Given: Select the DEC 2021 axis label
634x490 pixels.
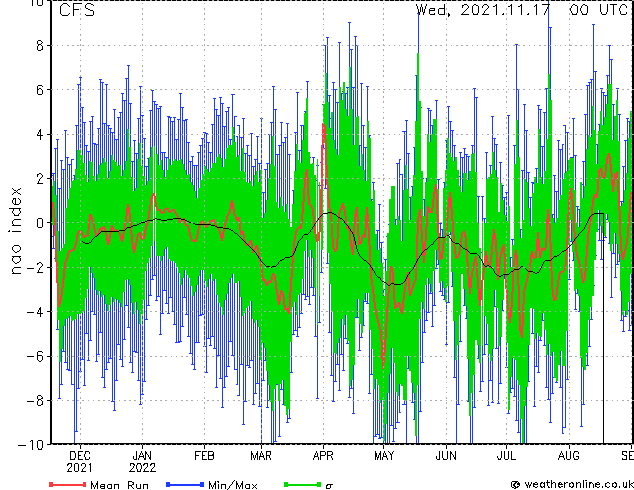Looking at the screenshot, I should tap(79, 462).
